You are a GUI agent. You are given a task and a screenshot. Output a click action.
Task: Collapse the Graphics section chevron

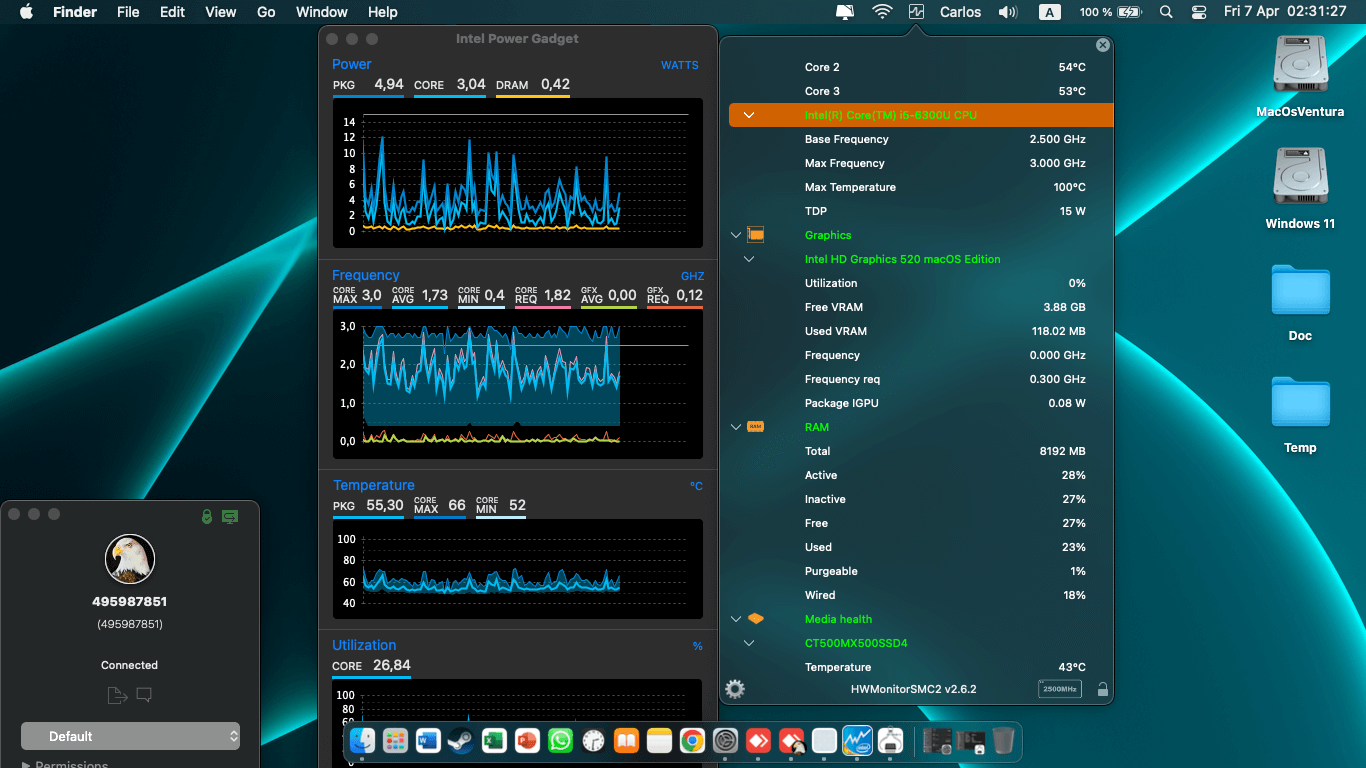(736, 235)
